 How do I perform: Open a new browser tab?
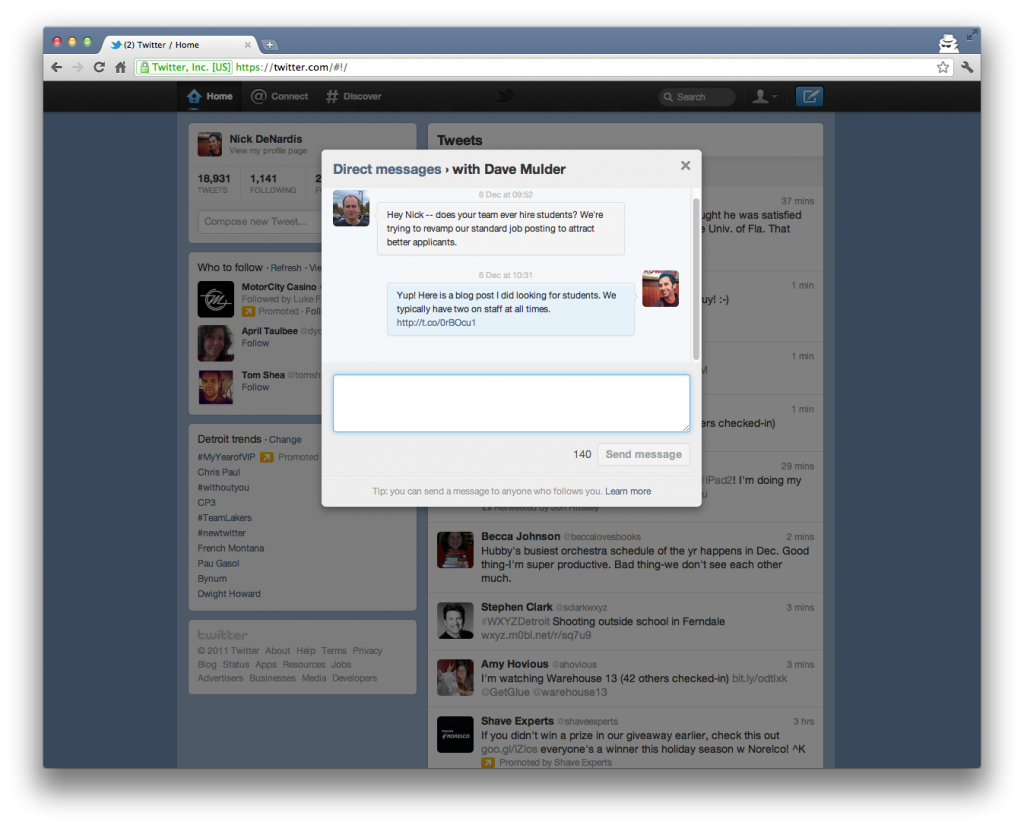tap(269, 45)
